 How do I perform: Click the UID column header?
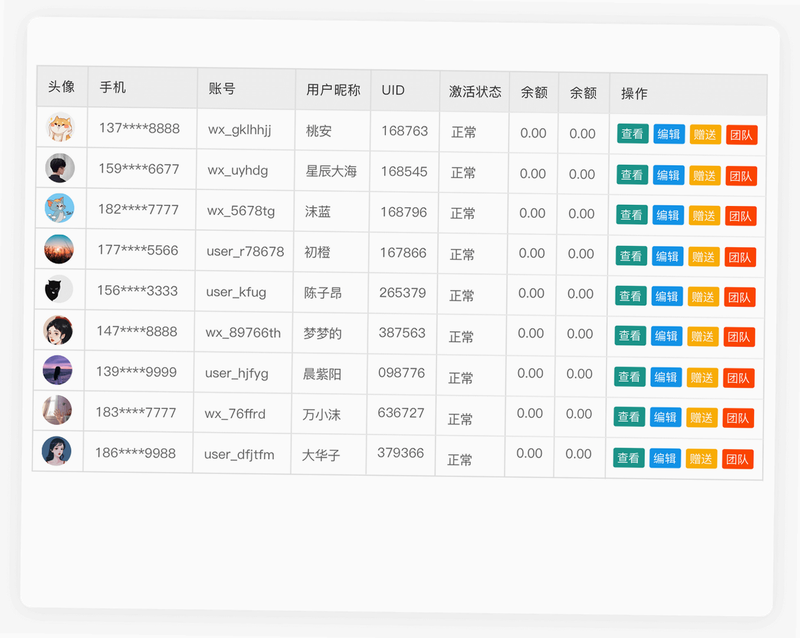pyautogui.click(x=393, y=90)
